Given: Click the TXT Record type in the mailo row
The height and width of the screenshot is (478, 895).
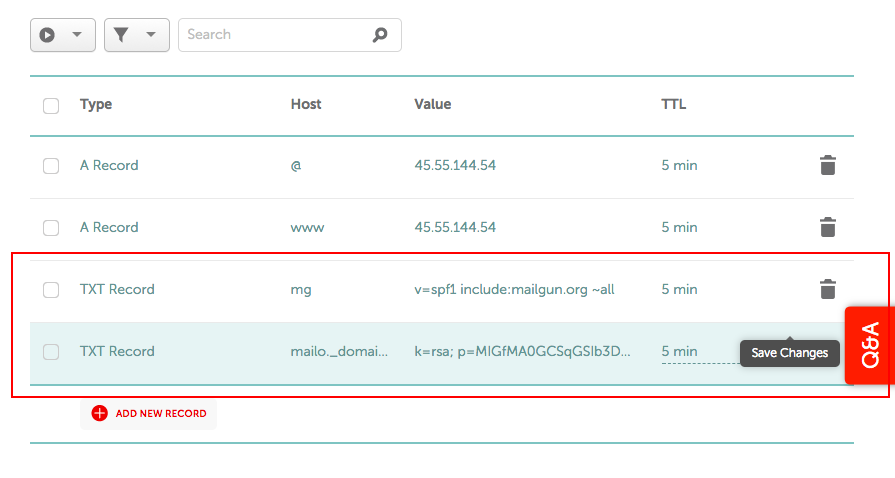Looking at the screenshot, I should pyautogui.click(x=117, y=351).
